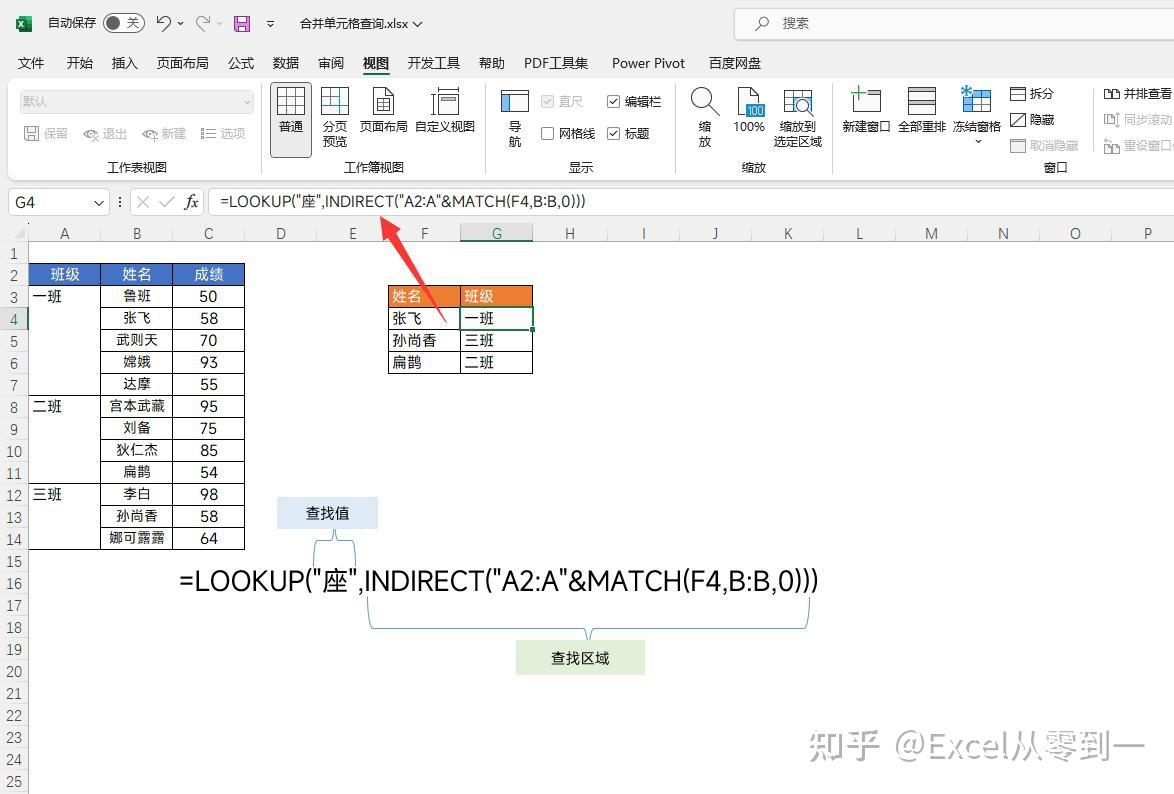Screen dimensions: 1174x794
Task: Select column G header
Action: tap(496, 234)
